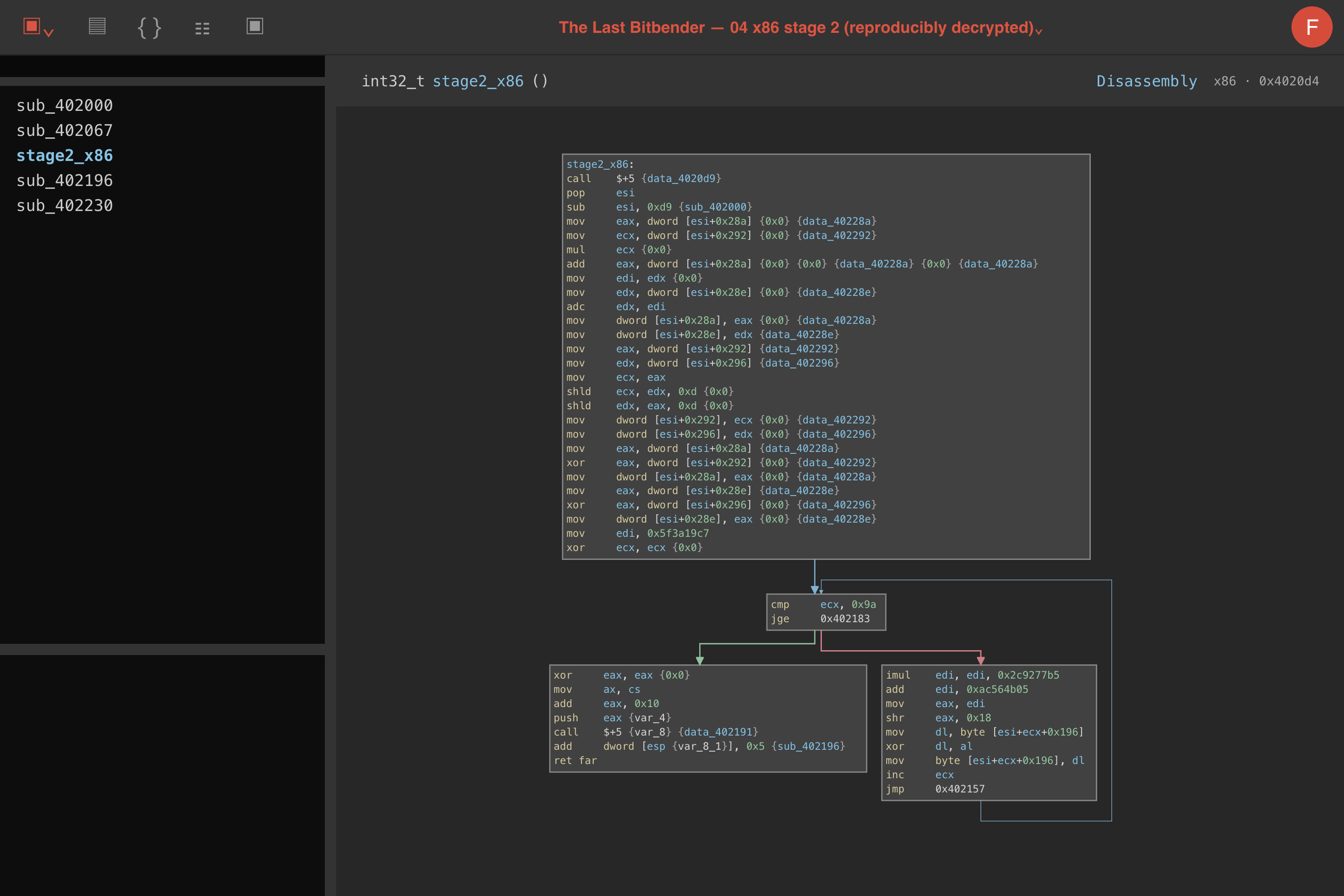This screenshot has height=896, width=1344.
Task: Switch to the curly braces code view icon
Action: point(150,27)
